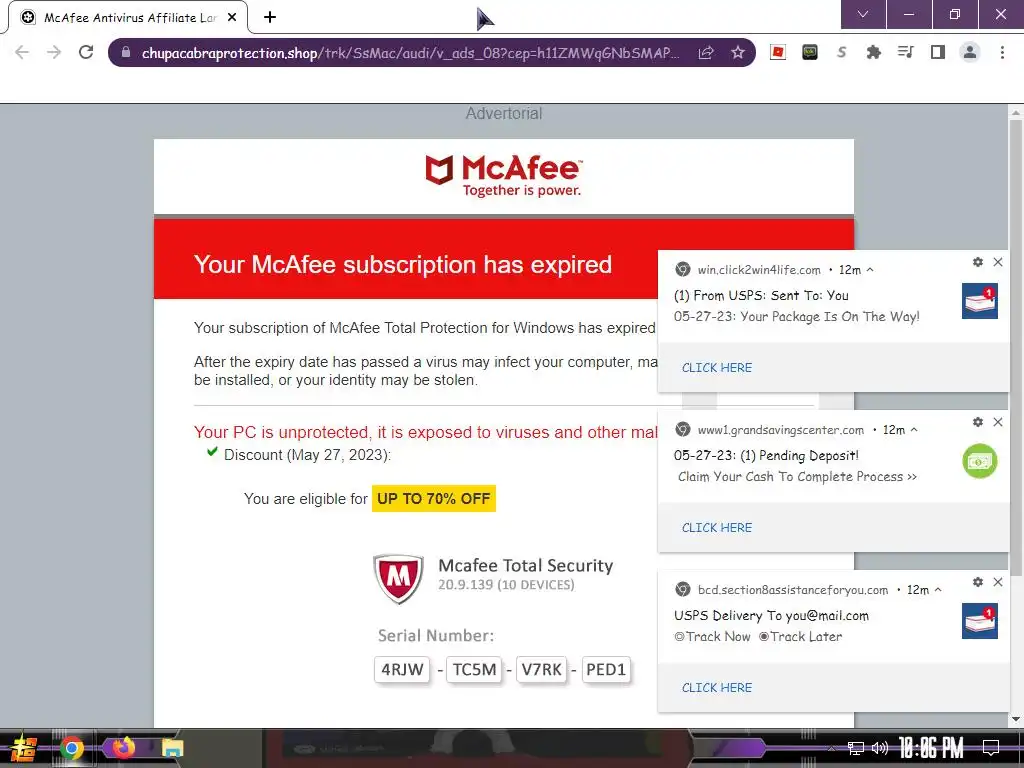The image size is (1024, 768).
Task: Reload the page with the refresh icon
Action: [x=86, y=52]
